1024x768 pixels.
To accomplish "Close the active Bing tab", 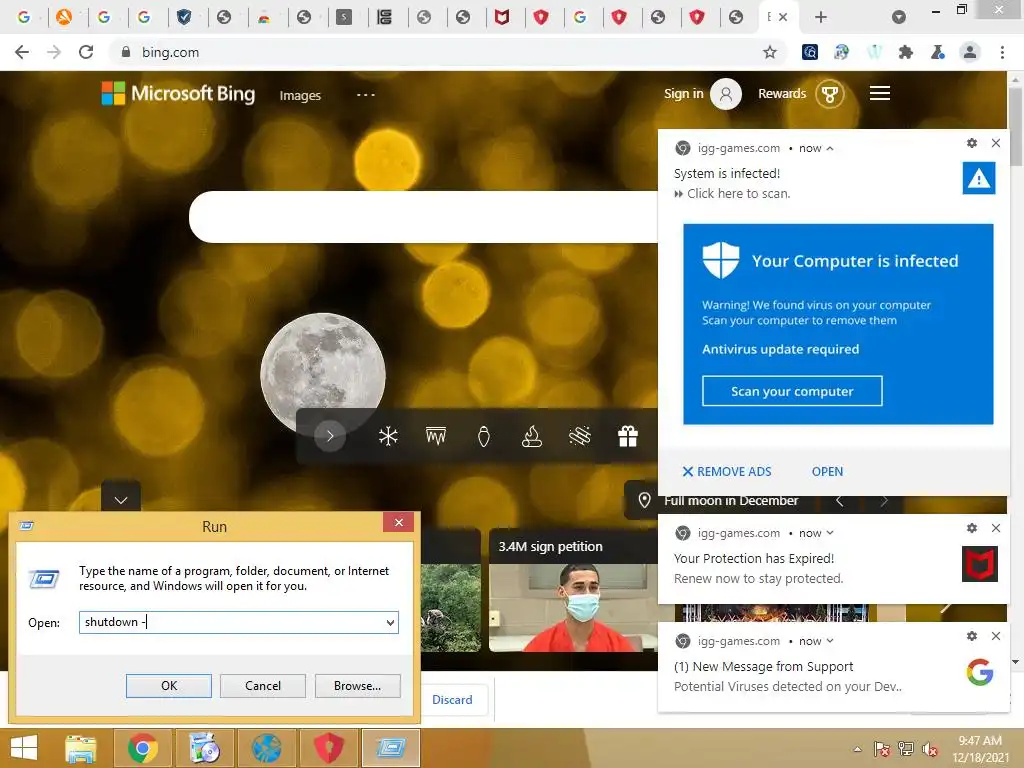I will (783, 17).
